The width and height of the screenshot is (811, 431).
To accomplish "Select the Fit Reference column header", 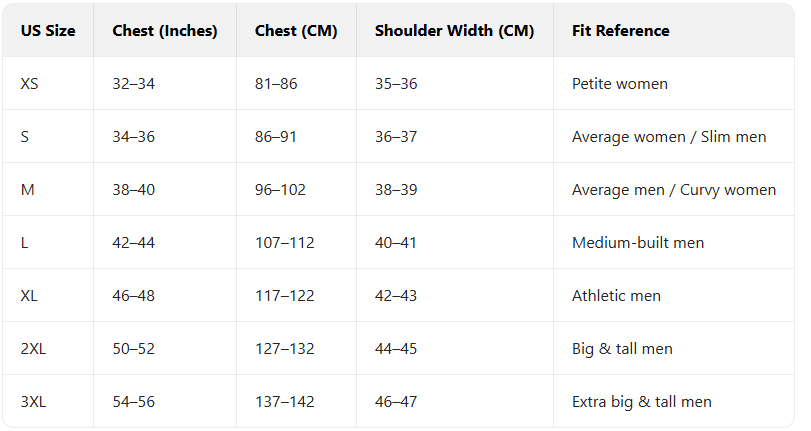I will coord(621,30).
